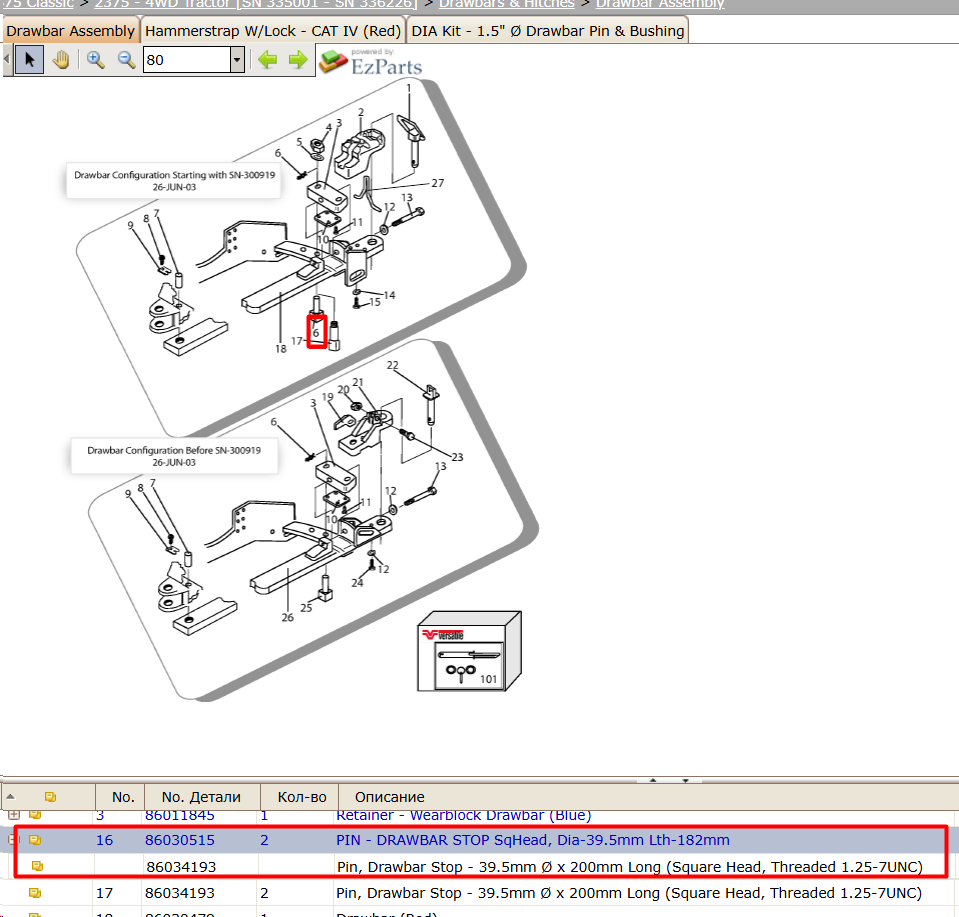
Task: Click callout number 1 in upper diagram
Action: (x=409, y=88)
